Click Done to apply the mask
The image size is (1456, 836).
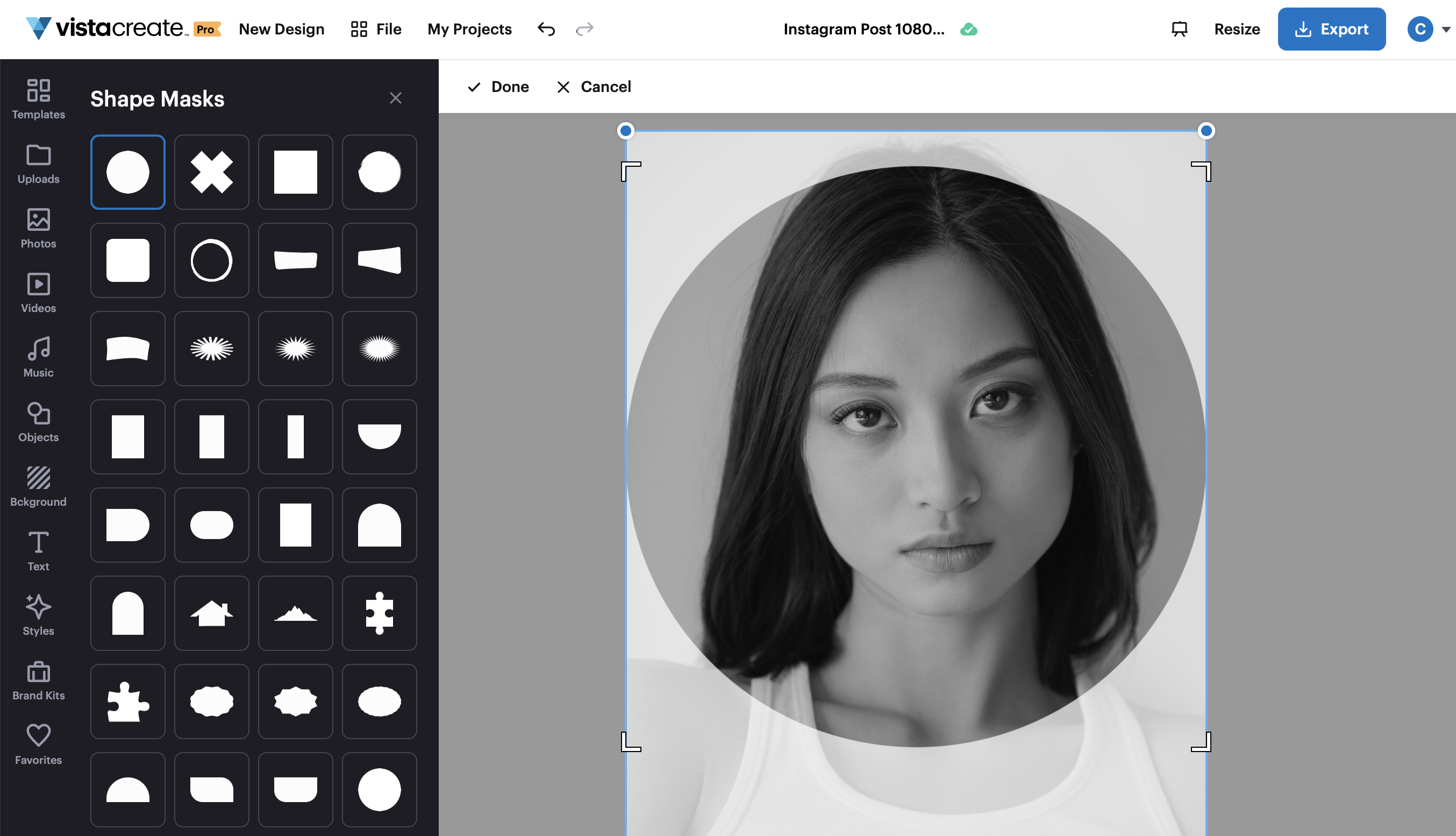tap(498, 86)
